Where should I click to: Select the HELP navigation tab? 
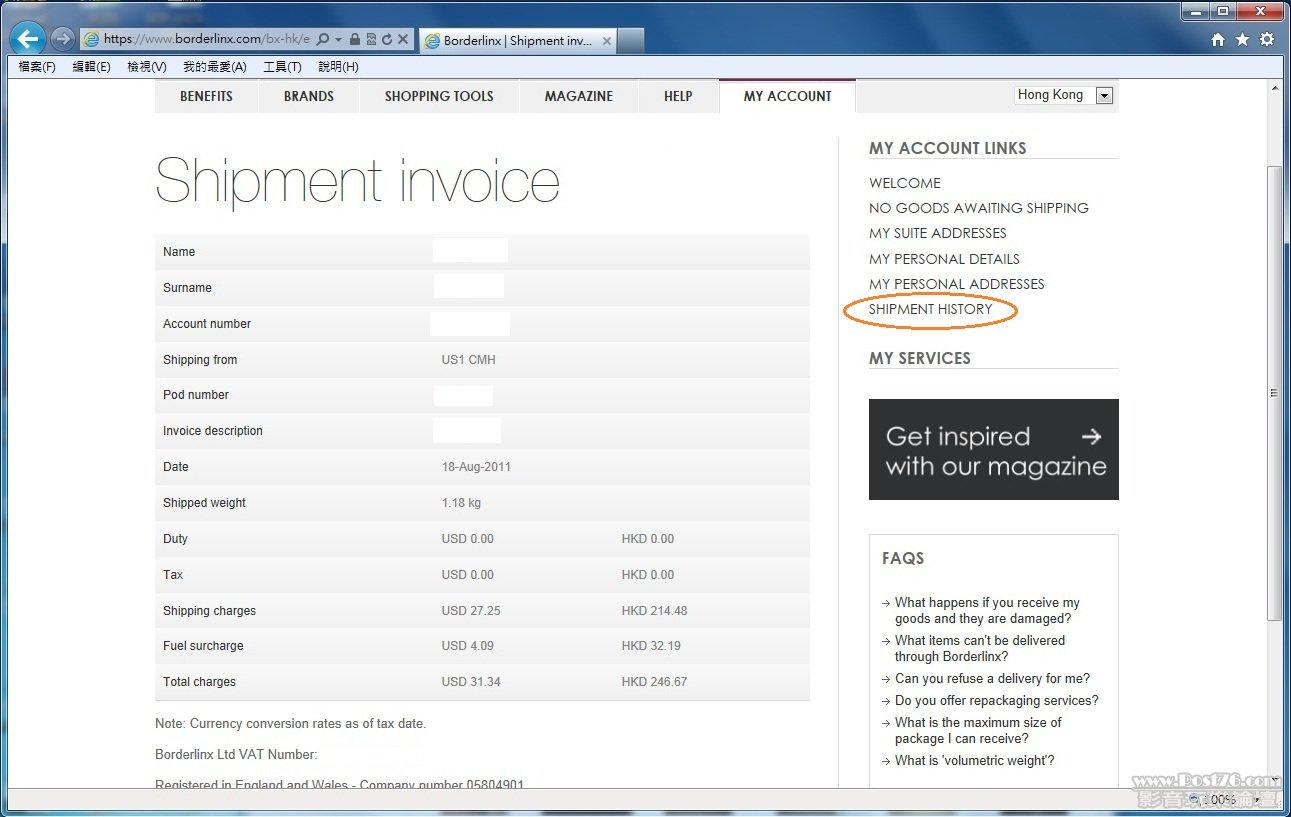(678, 96)
